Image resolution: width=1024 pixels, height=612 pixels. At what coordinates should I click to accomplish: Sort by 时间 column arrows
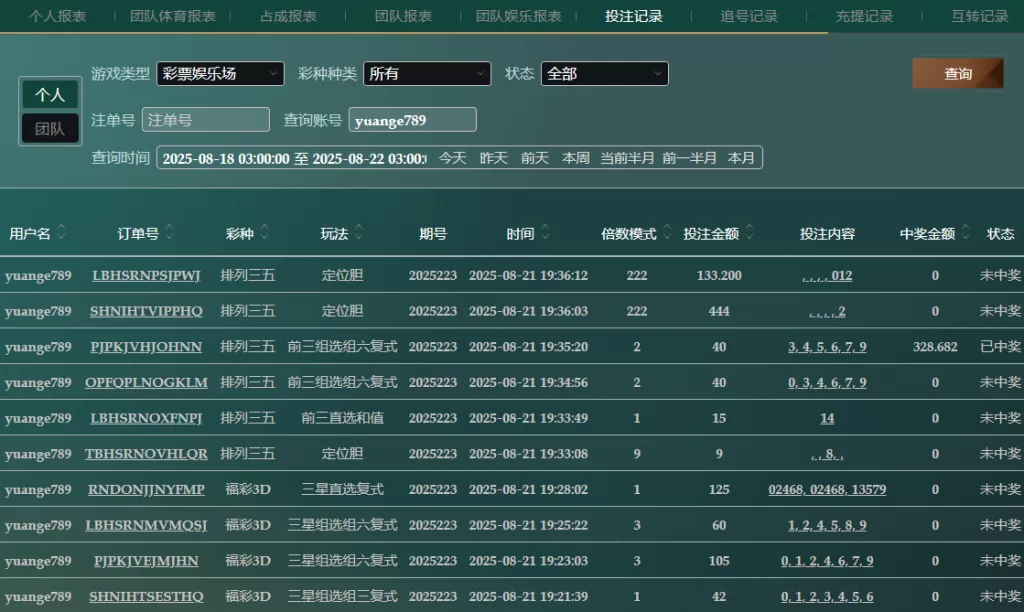pos(545,232)
